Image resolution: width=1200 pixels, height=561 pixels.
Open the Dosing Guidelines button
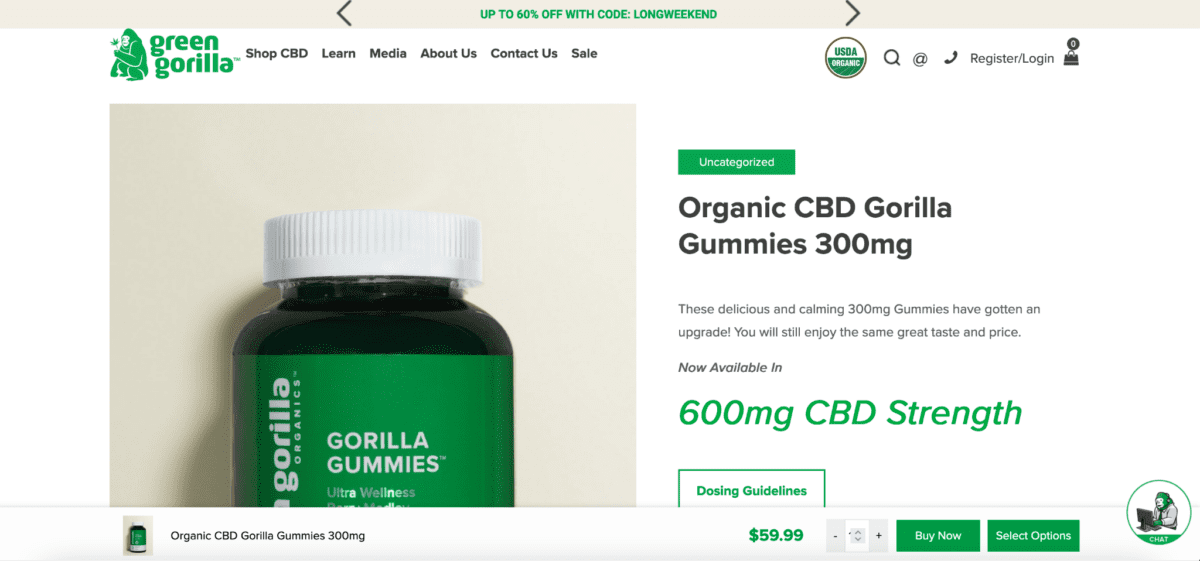[x=751, y=491]
